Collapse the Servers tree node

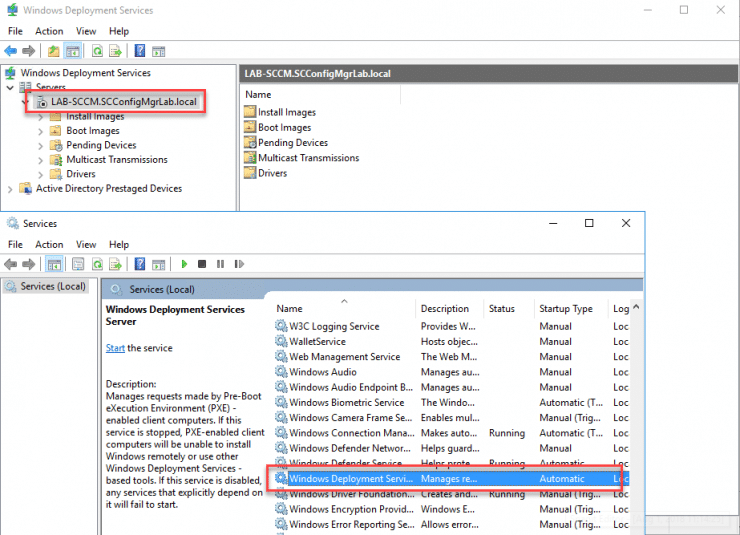pyautogui.click(x=11, y=88)
